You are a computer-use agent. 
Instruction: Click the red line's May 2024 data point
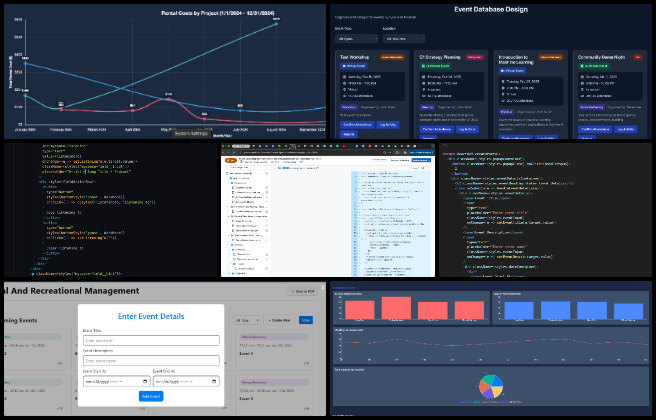tap(168, 99)
